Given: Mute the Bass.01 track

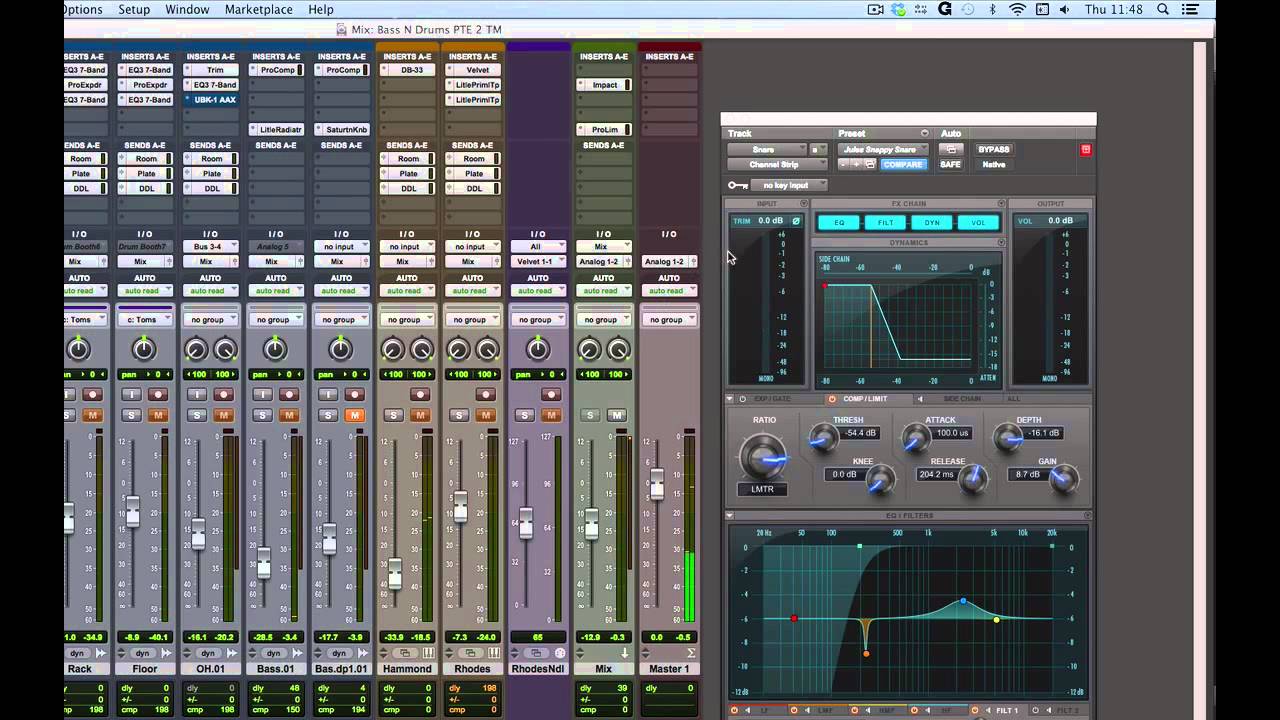Looking at the screenshot, I should pos(289,415).
